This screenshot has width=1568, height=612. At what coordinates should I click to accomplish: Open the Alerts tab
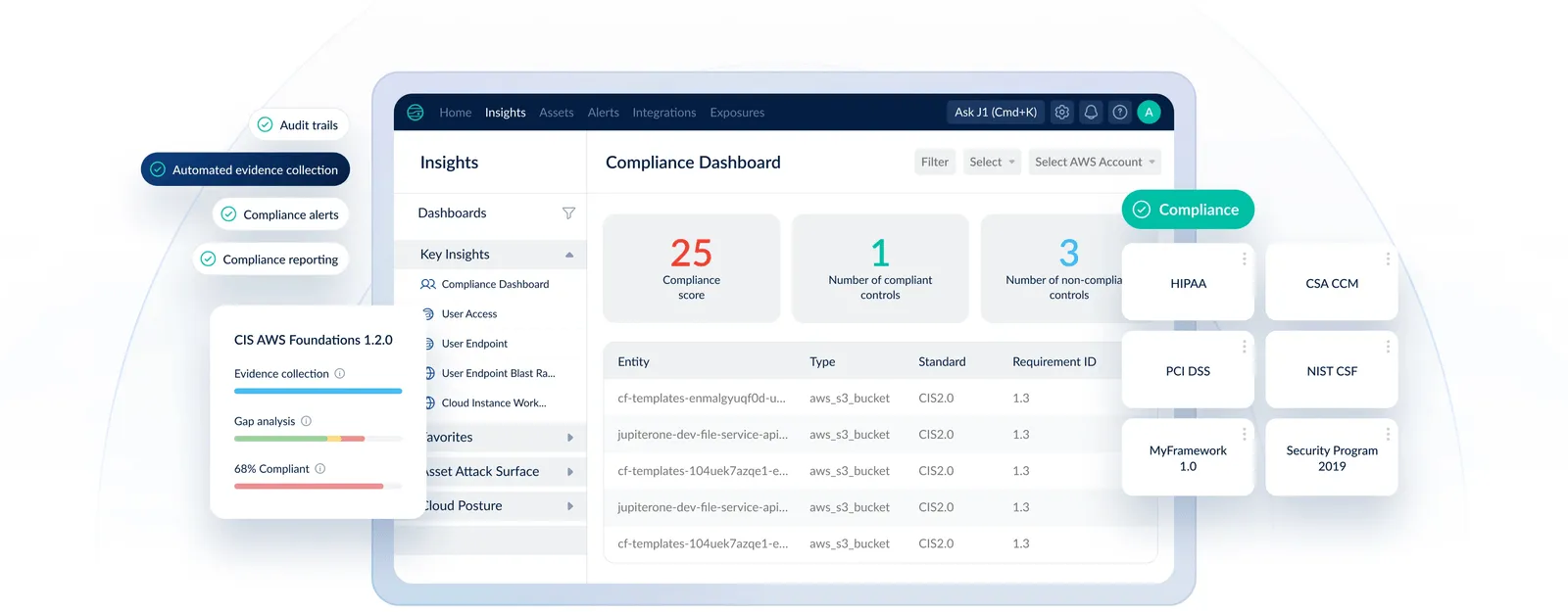tap(604, 113)
